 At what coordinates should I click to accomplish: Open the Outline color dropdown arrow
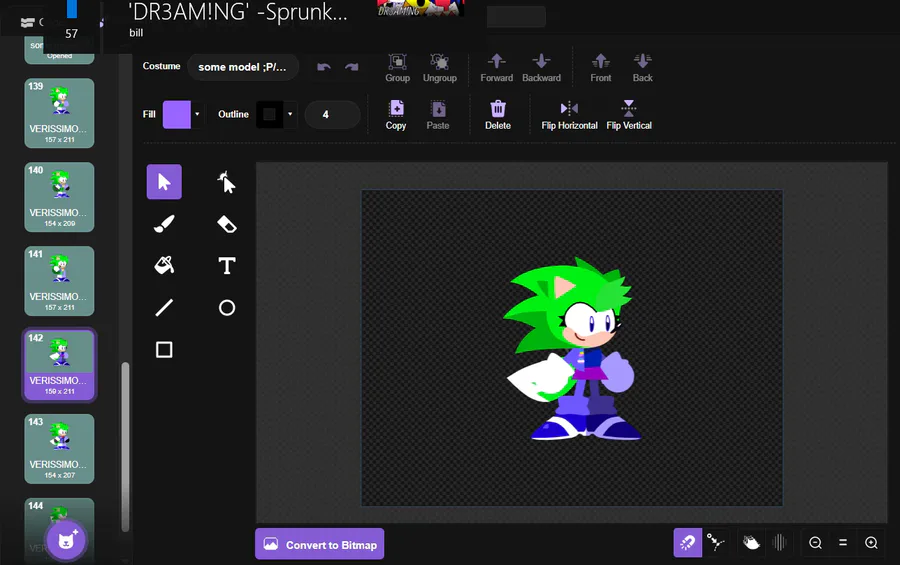tap(290, 114)
